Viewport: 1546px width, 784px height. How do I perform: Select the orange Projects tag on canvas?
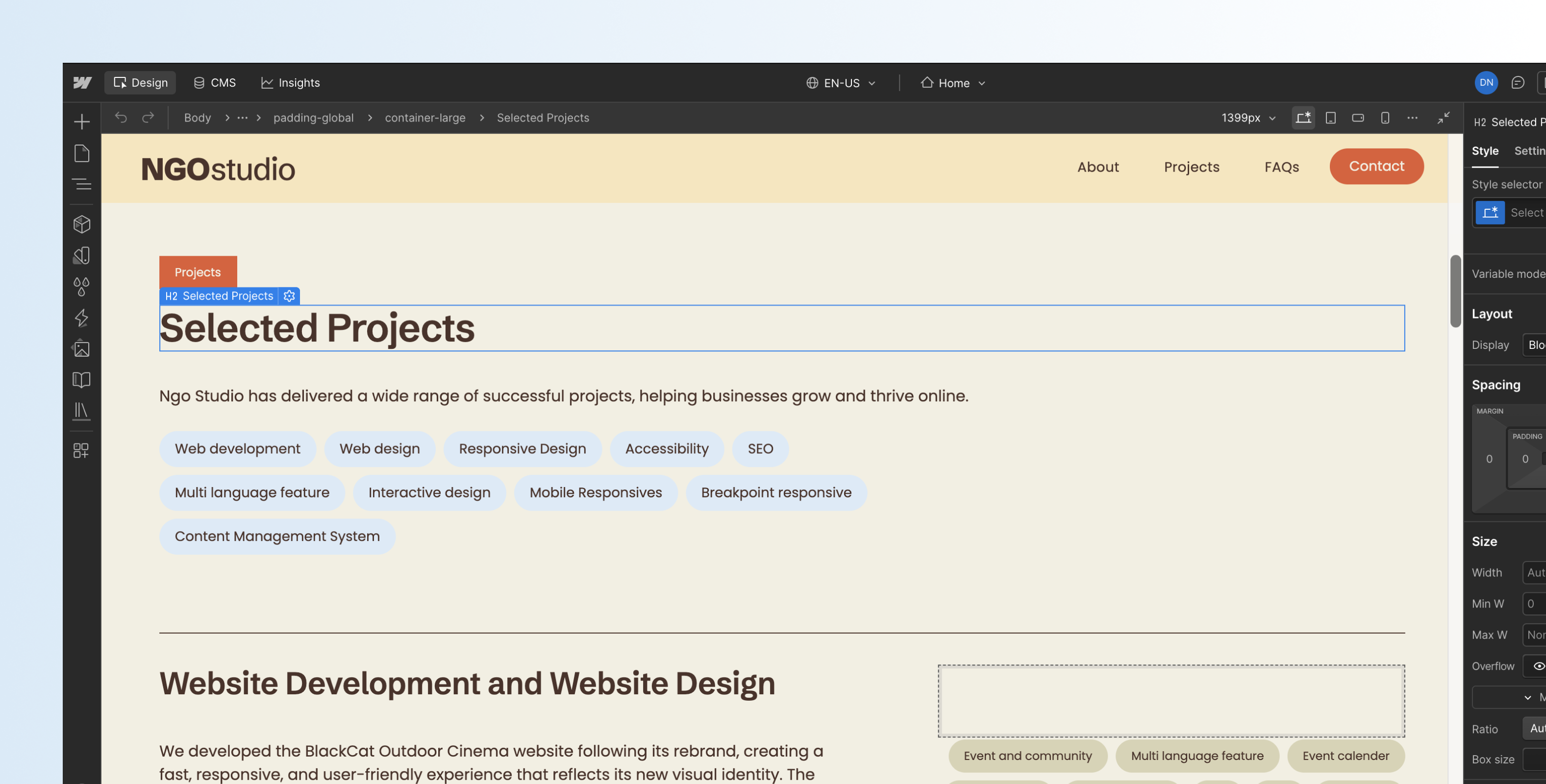(198, 272)
